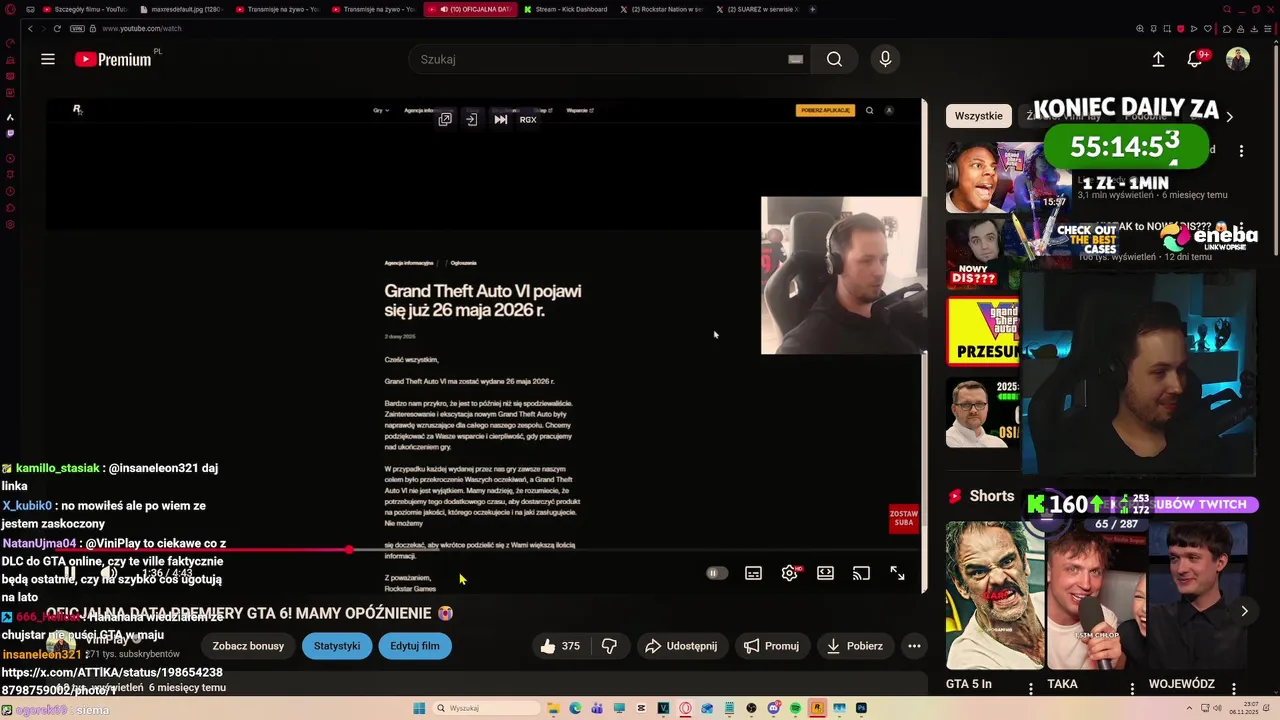1280x720 pixels.
Task: Reload the page in browser toolbar
Action: [x=57, y=28]
